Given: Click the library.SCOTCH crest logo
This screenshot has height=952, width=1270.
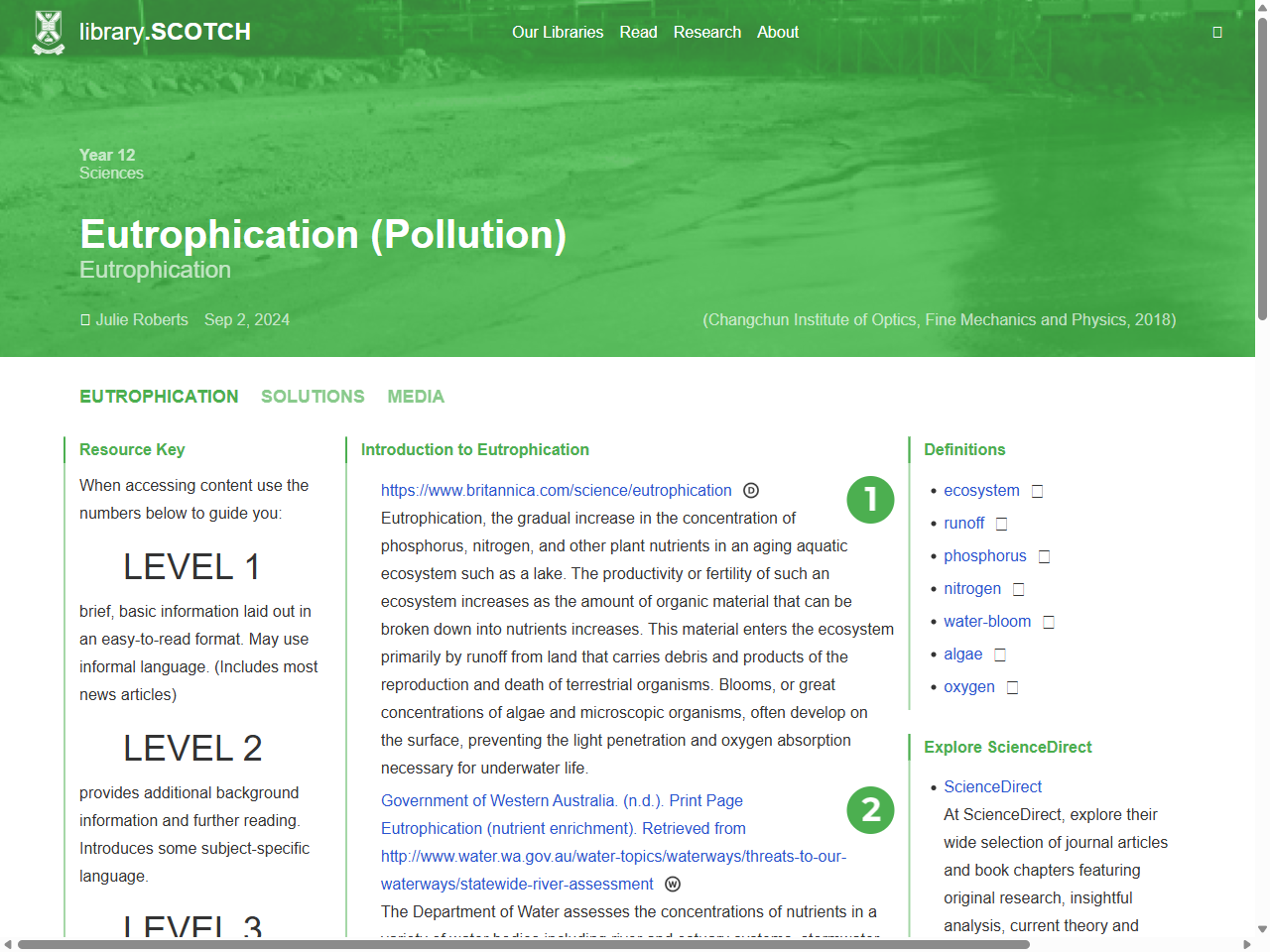Looking at the screenshot, I should point(46,31).
